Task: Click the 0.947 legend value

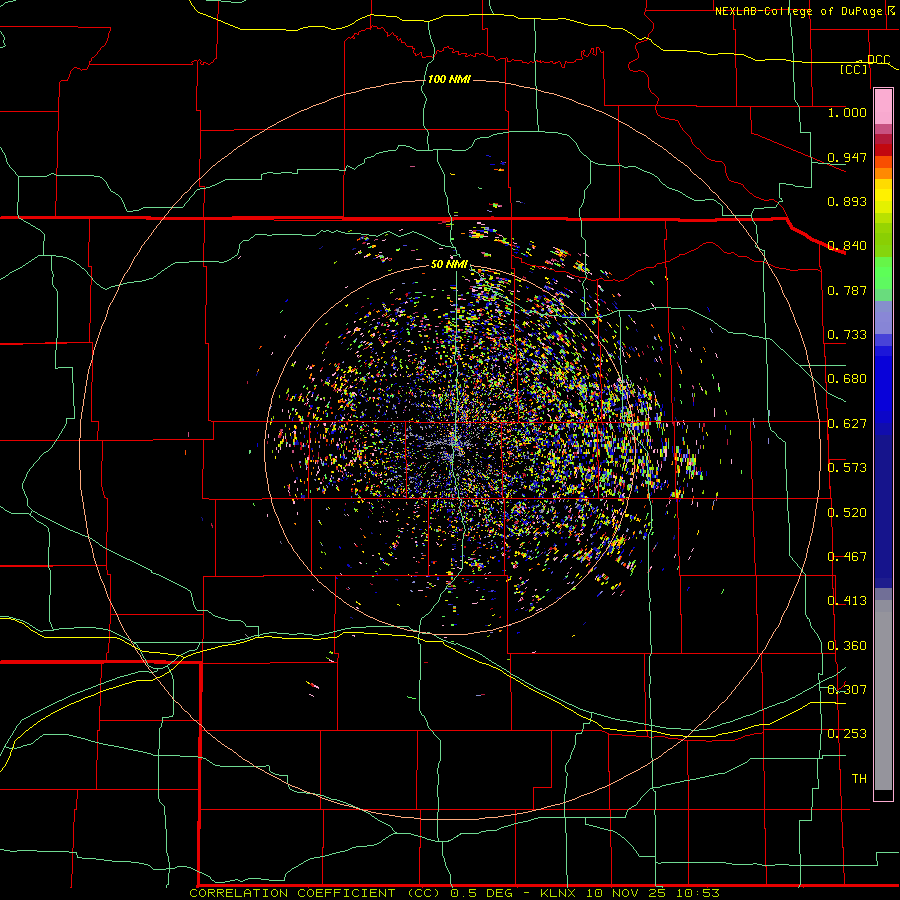Action: pos(847,157)
